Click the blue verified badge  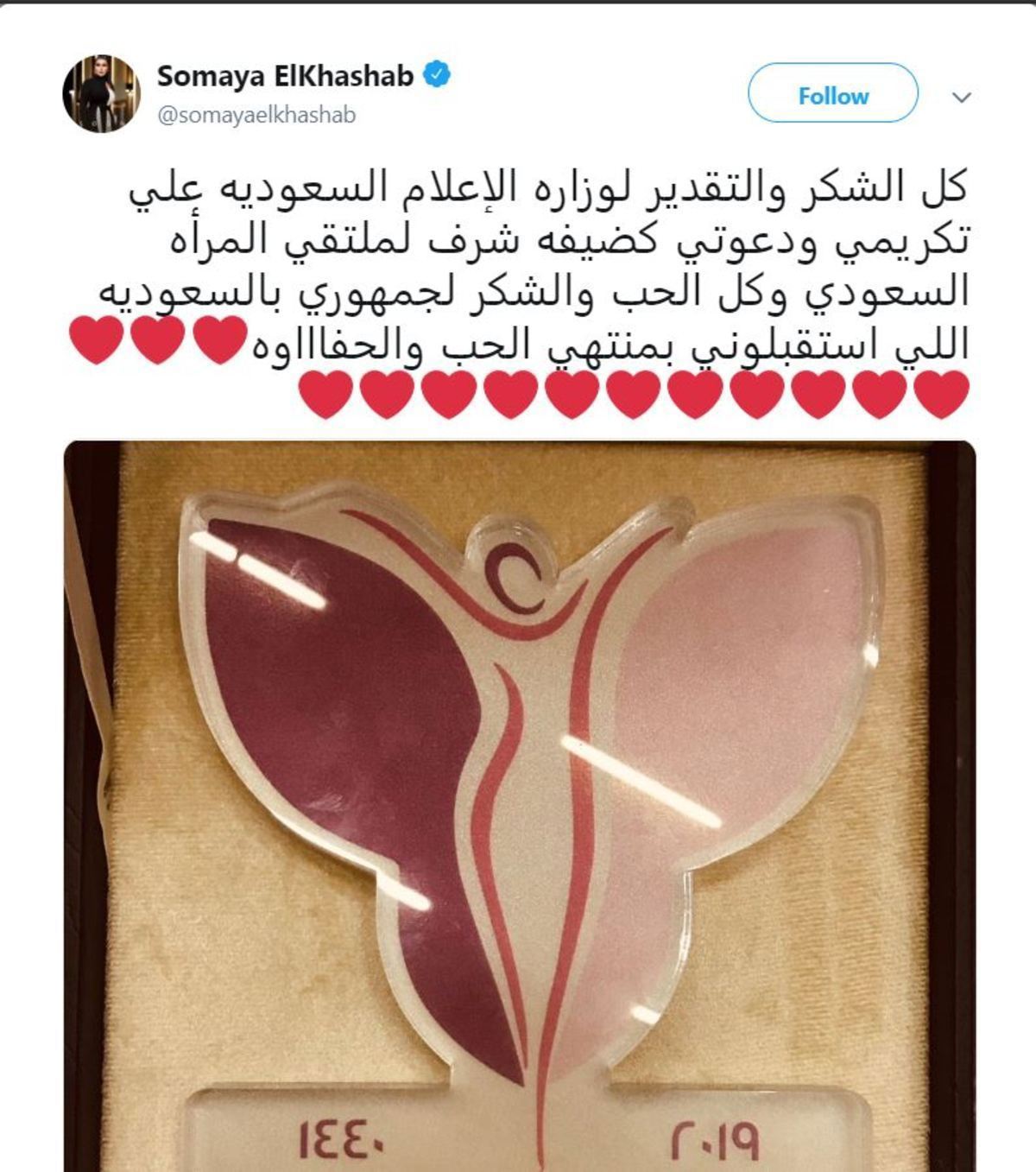click(x=438, y=76)
